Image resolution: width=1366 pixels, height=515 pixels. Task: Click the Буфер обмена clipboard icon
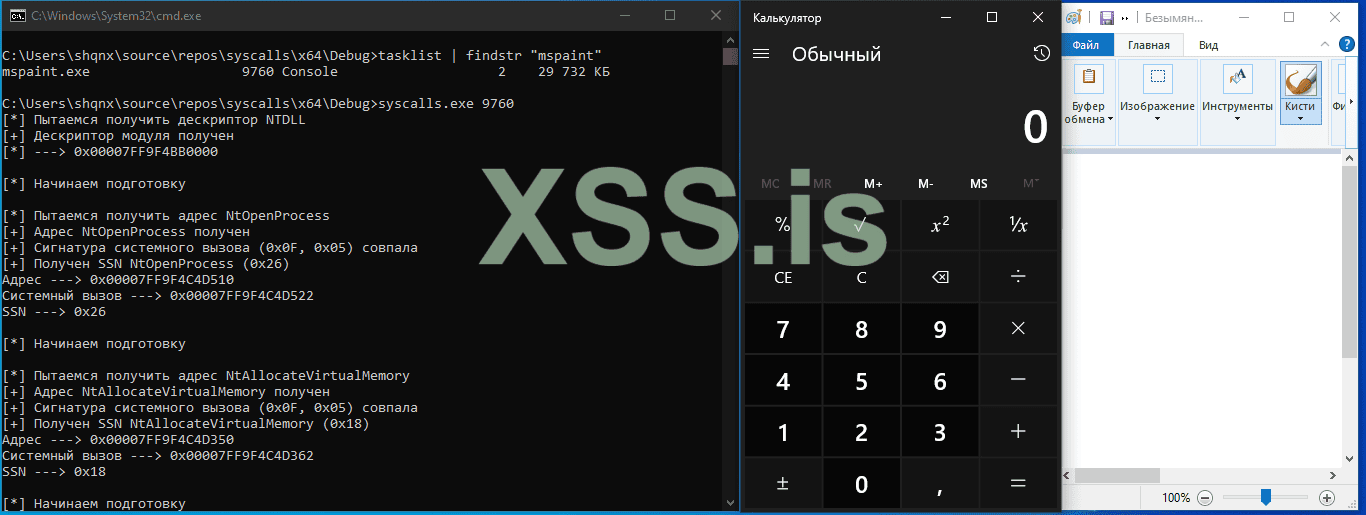click(1089, 78)
